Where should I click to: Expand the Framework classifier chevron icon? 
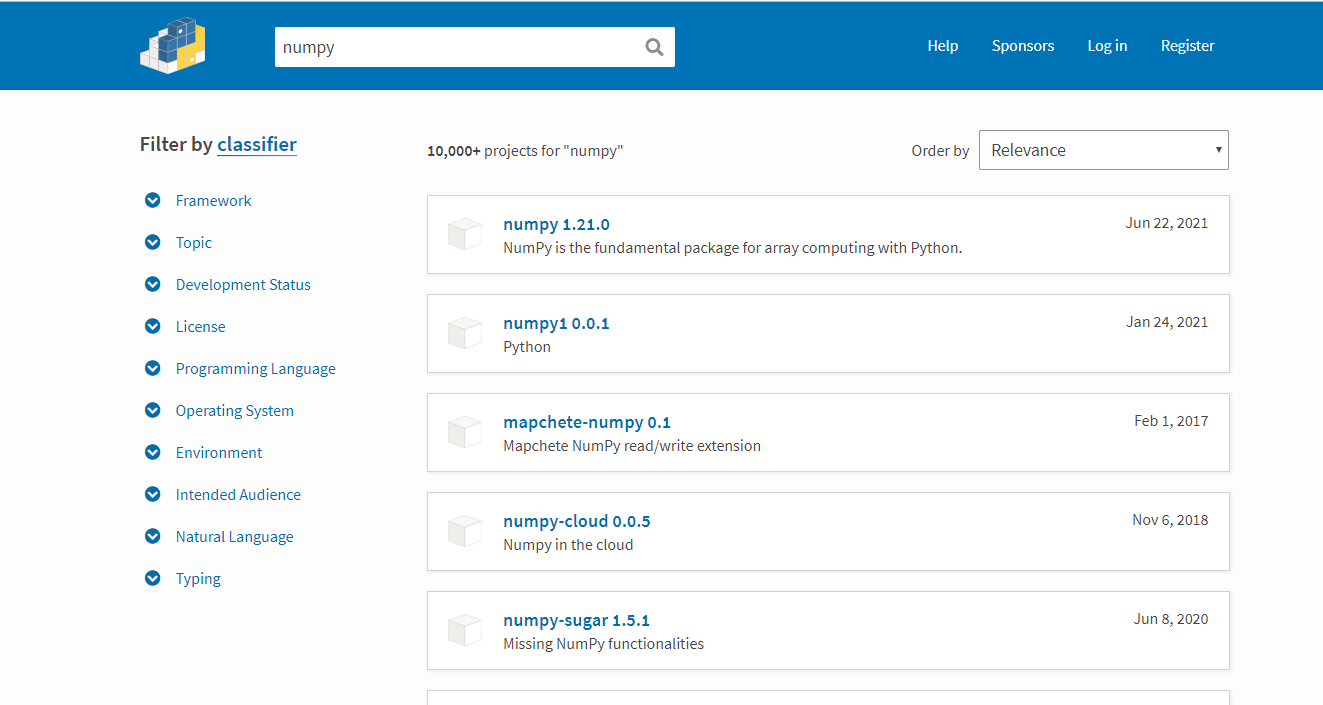152,200
